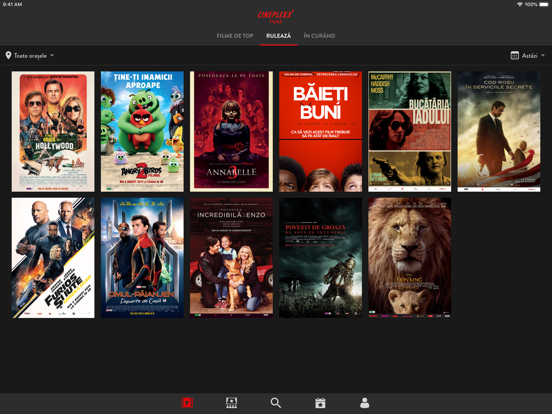Open the Once Upon a Time in Hollywood poster
Screen dimensions: 552x414
(53, 131)
